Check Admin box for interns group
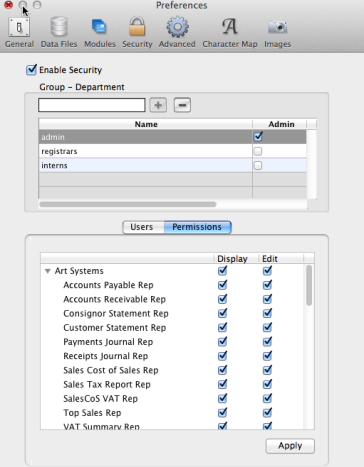This screenshot has height=467, width=364. 258,165
